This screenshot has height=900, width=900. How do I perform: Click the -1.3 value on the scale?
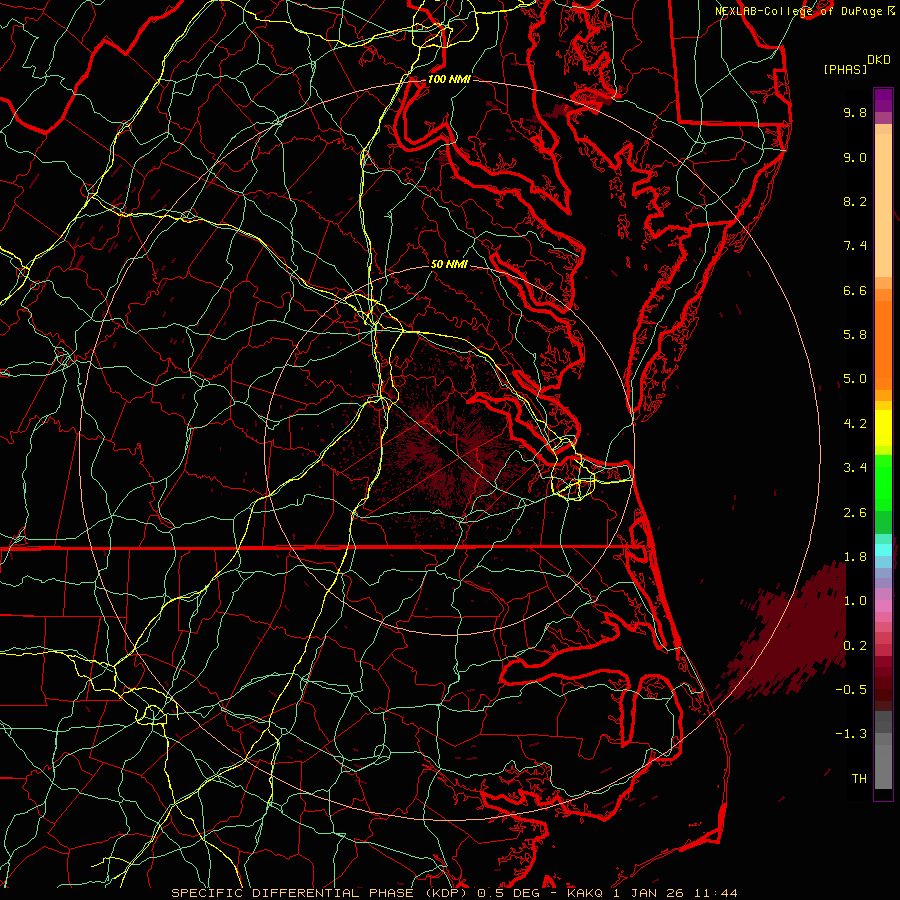click(x=851, y=734)
